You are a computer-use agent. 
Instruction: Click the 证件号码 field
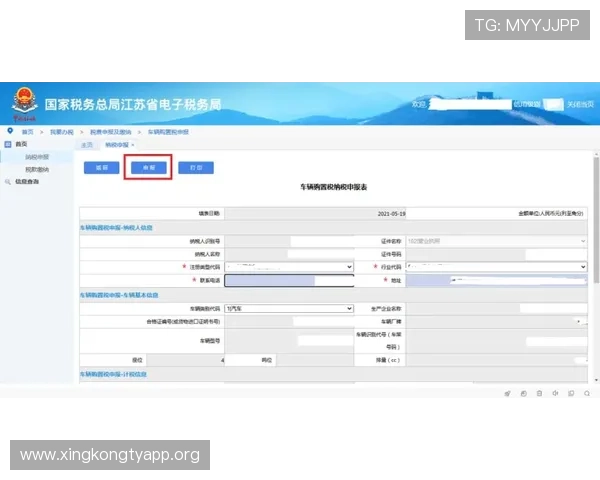pos(496,254)
